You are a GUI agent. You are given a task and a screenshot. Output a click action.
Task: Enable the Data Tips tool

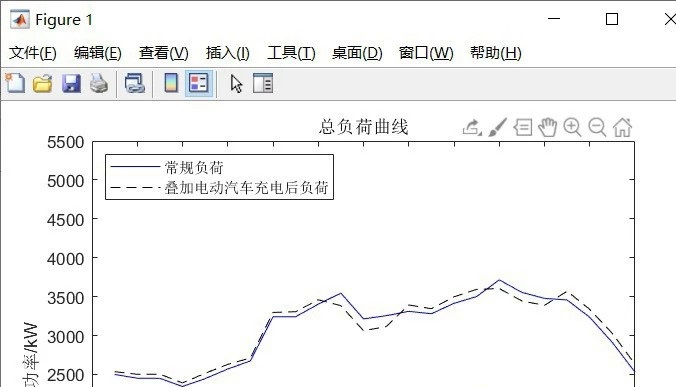point(523,127)
